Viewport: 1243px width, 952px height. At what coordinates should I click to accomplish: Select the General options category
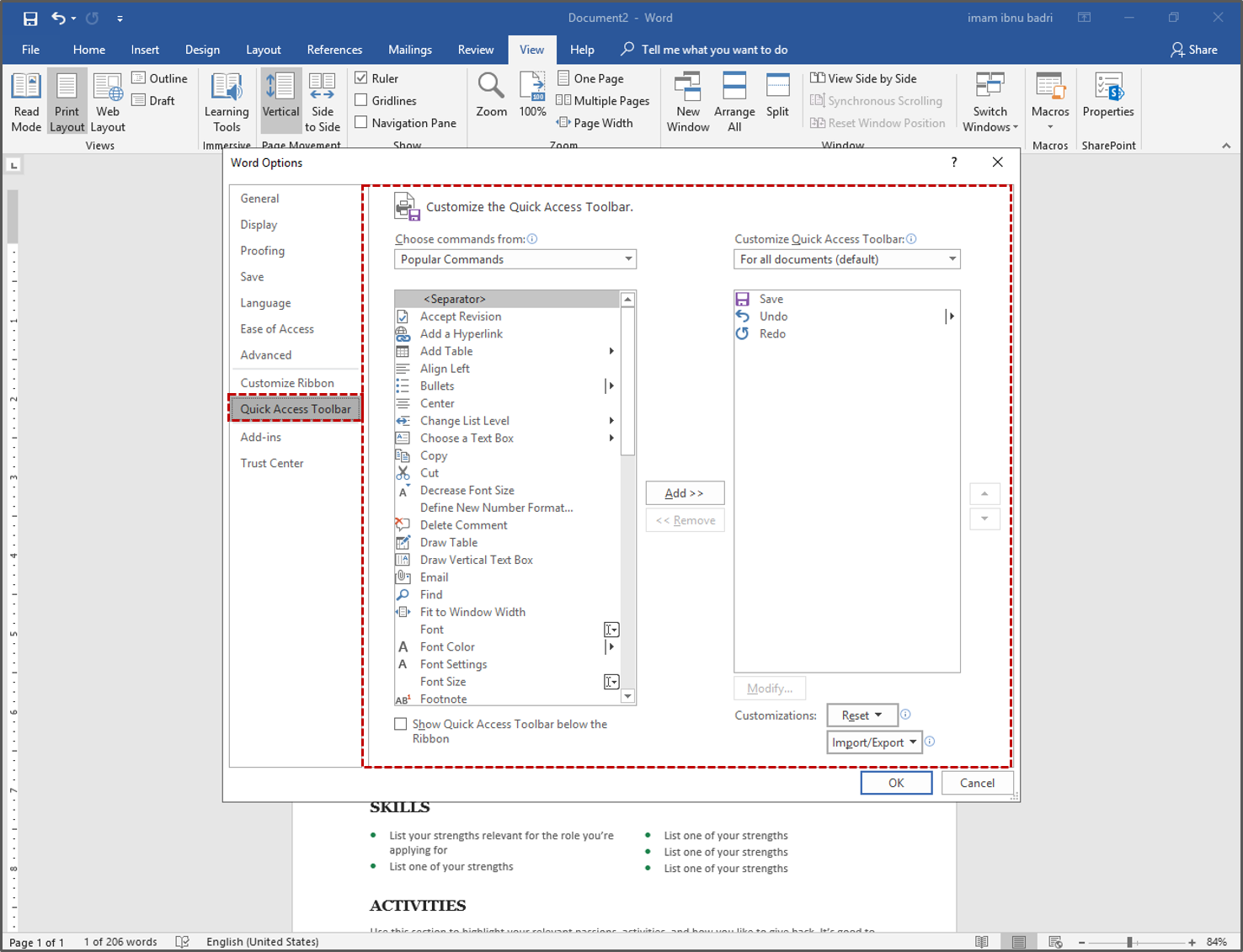(295, 199)
